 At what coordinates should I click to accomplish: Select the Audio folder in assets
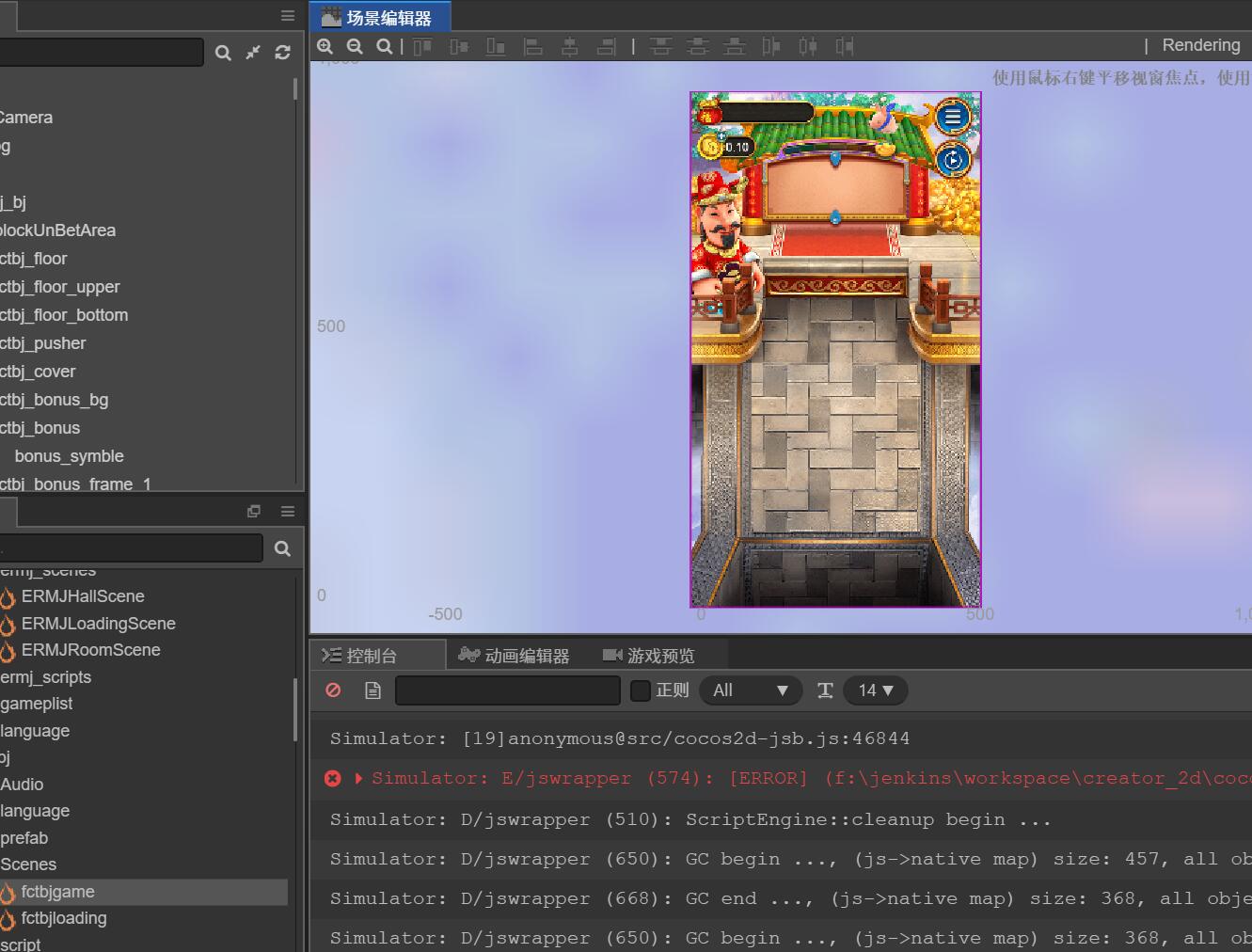point(23,785)
